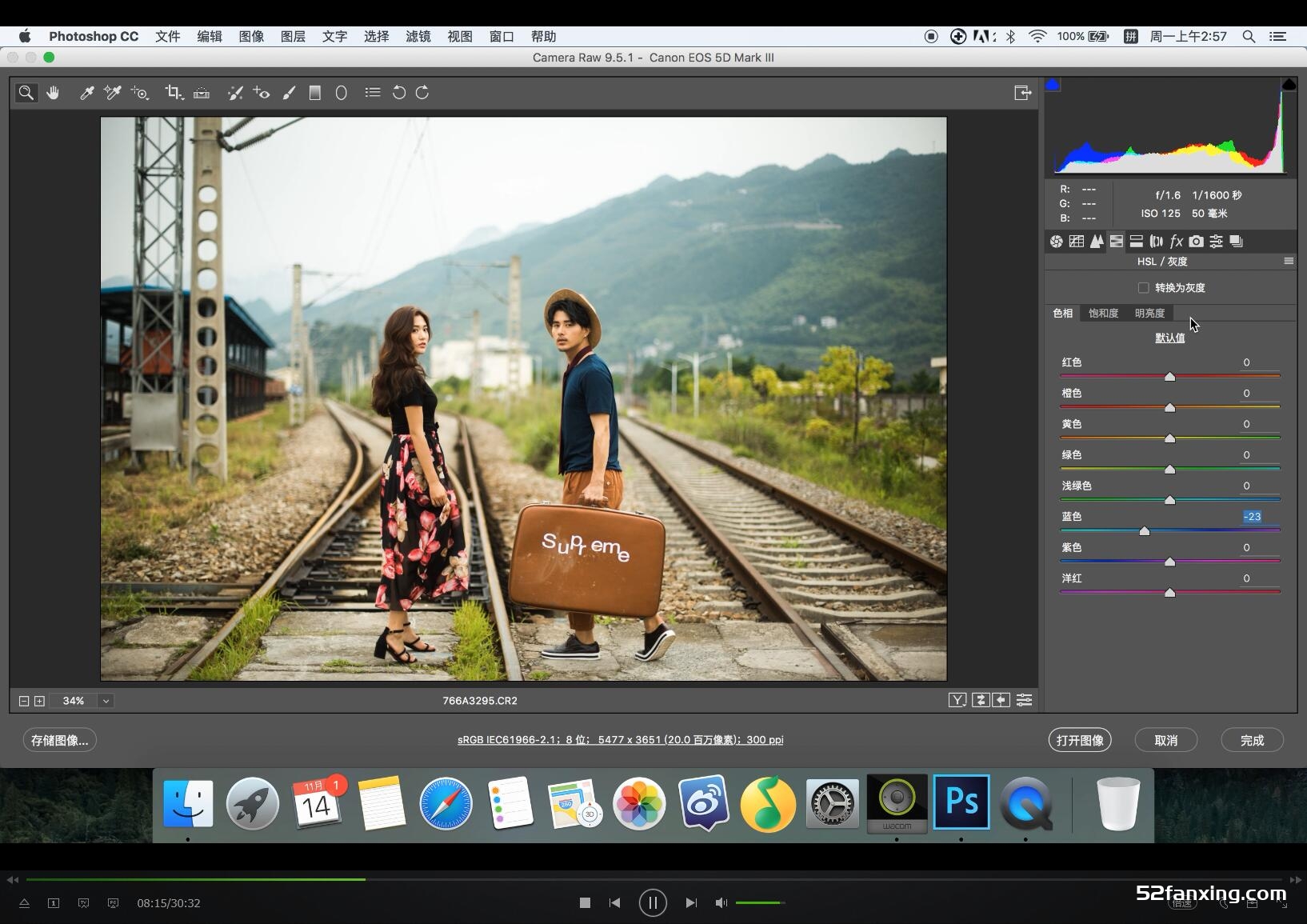Open the 图层 menu

point(293,37)
